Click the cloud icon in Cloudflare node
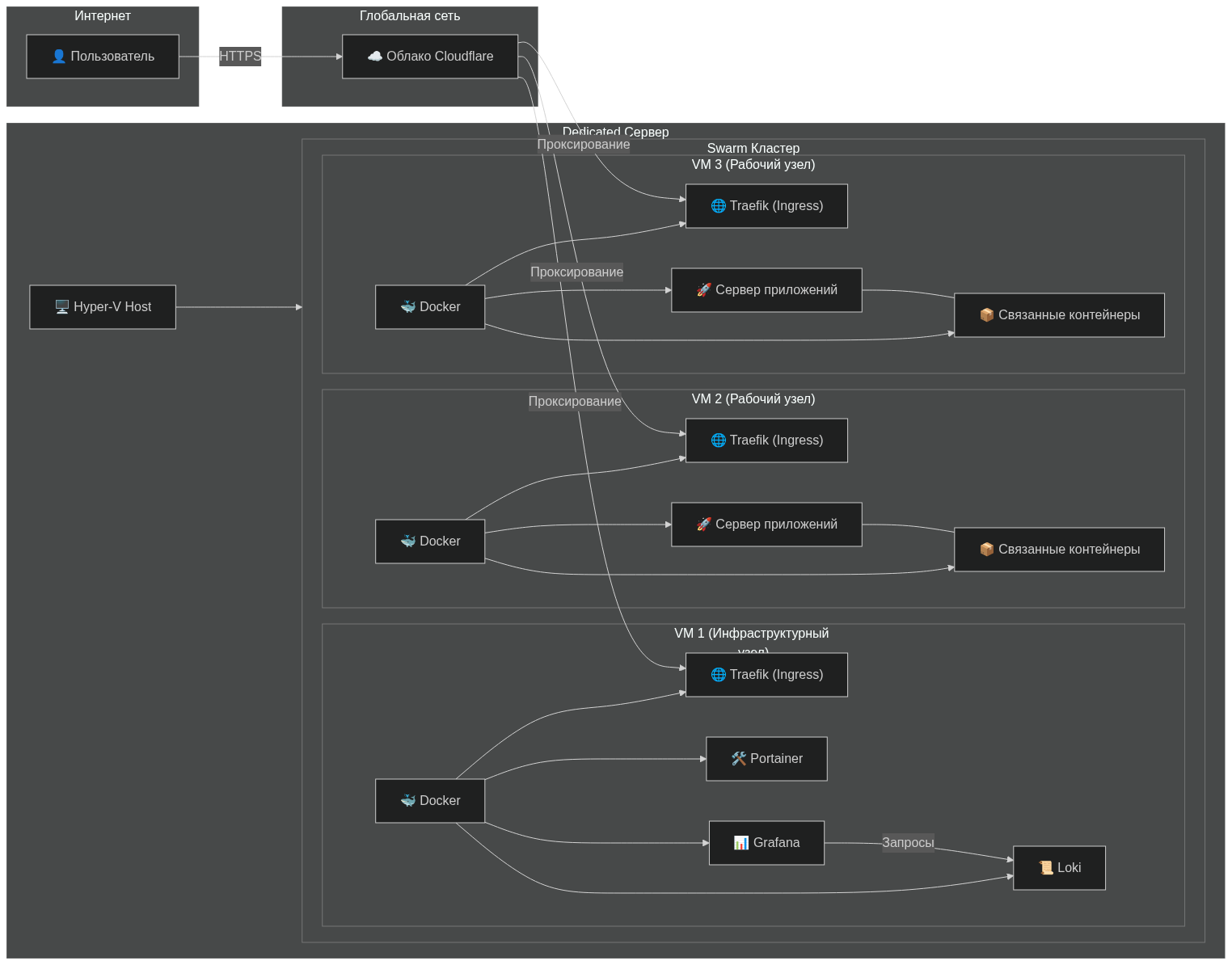 (x=375, y=57)
